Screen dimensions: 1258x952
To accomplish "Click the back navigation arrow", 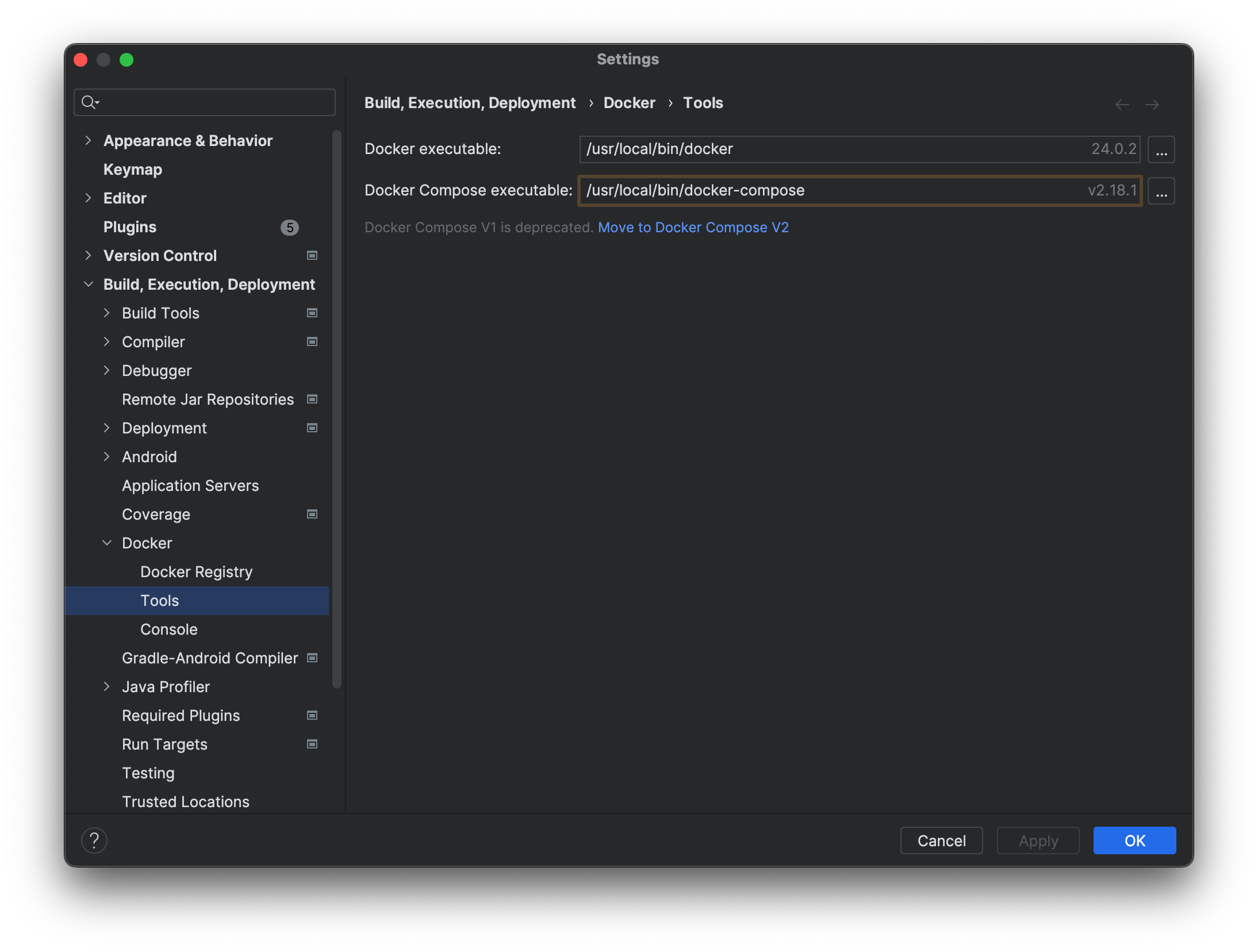I will [1122, 104].
